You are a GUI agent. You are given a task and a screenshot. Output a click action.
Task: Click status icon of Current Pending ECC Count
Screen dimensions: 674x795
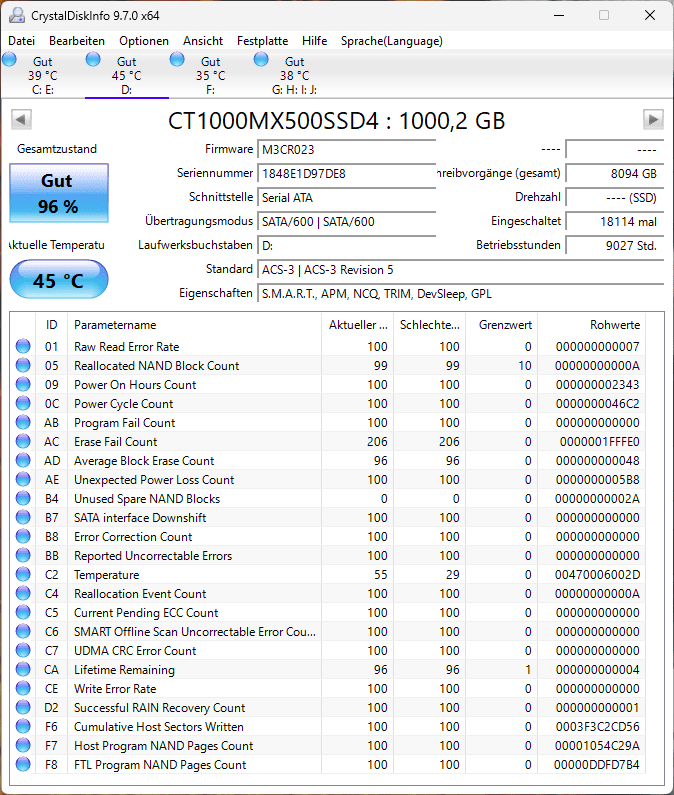[23, 612]
